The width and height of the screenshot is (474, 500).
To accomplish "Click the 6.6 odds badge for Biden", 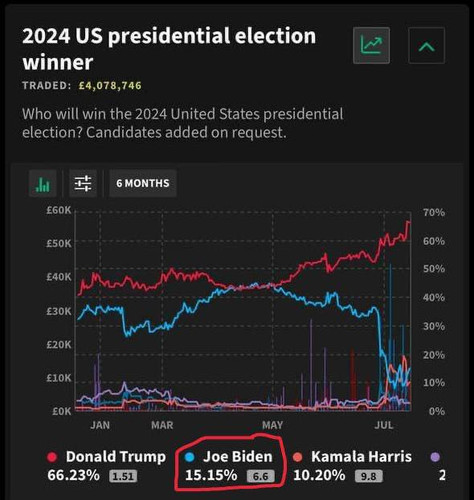I will 261,476.
